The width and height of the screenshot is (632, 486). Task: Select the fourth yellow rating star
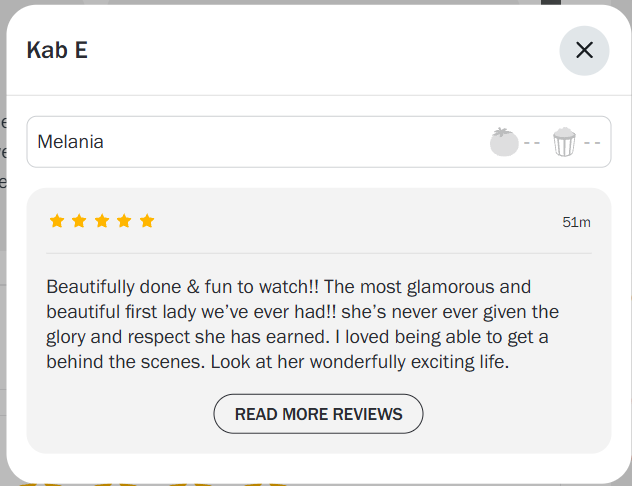coord(124,221)
